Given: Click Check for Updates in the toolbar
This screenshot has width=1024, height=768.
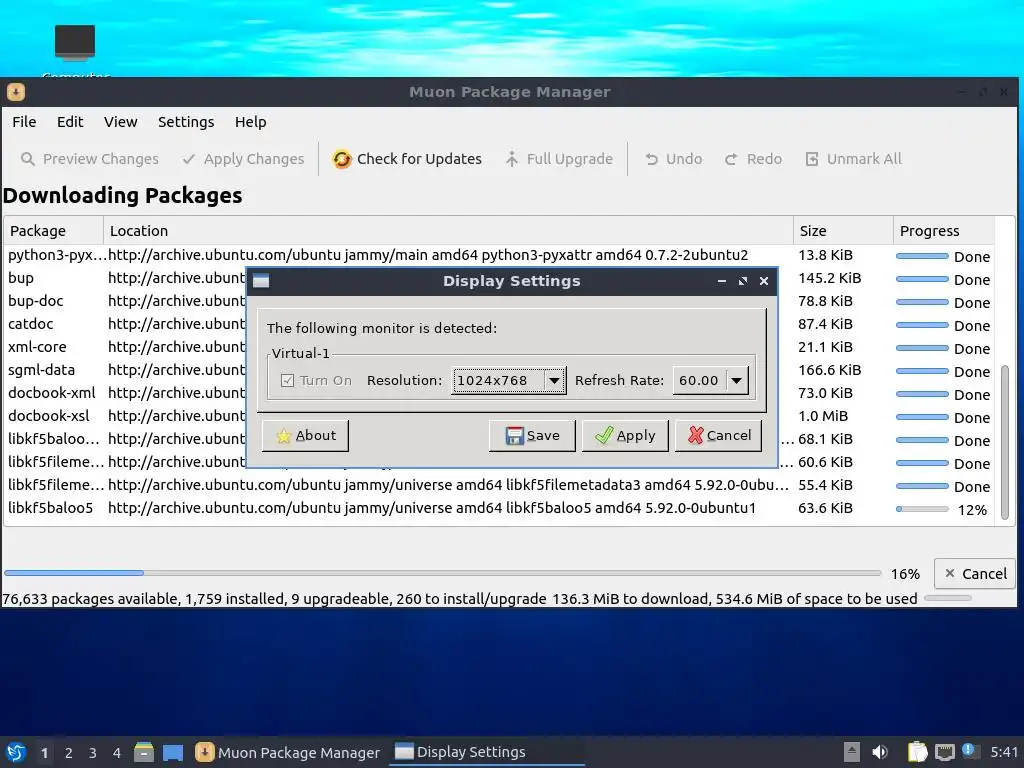Looking at the screenshot, I should point(407,159).
